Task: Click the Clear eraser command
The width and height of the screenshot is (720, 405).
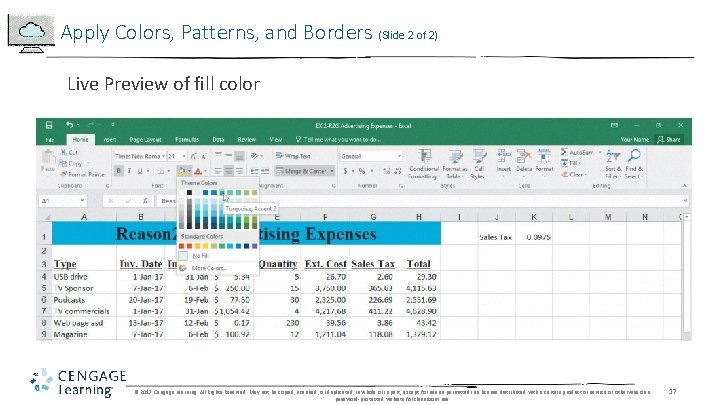Action: coord(573,174)
